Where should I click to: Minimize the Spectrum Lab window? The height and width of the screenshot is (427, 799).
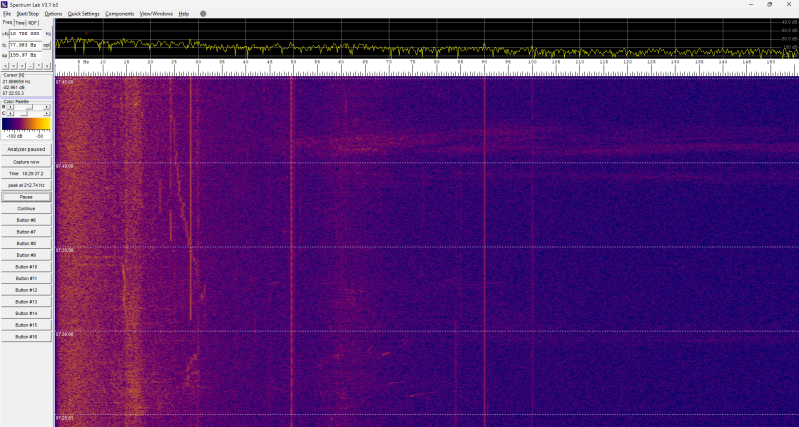tap(751, 5)
